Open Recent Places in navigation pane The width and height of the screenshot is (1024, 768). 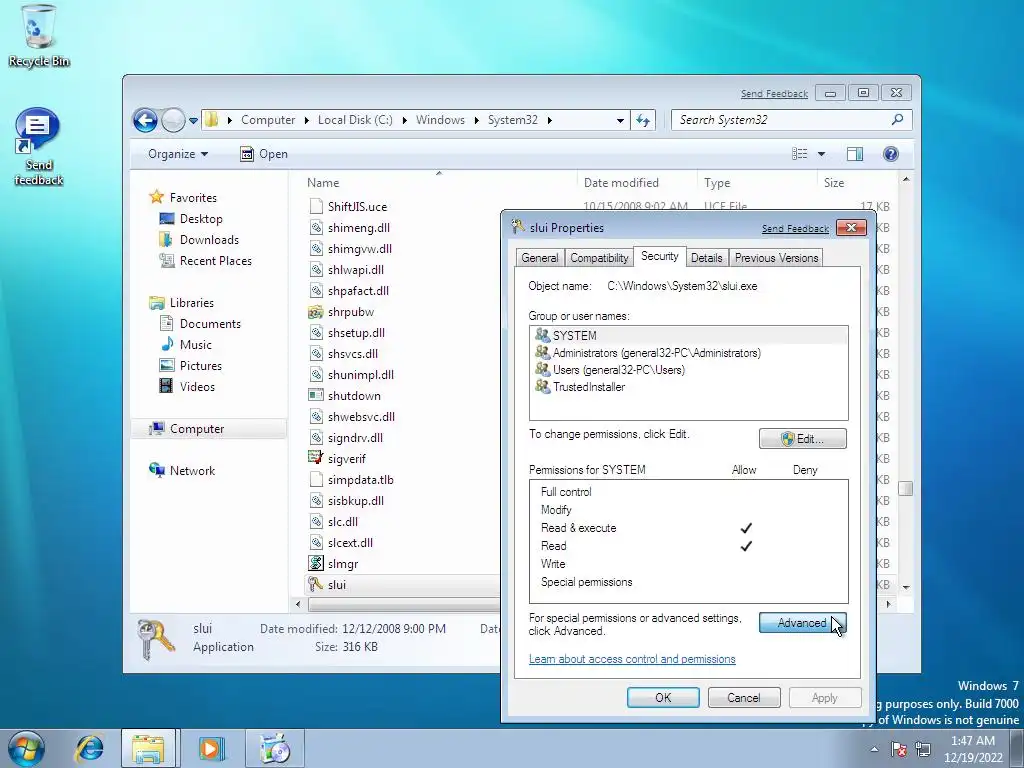point(206,261)
